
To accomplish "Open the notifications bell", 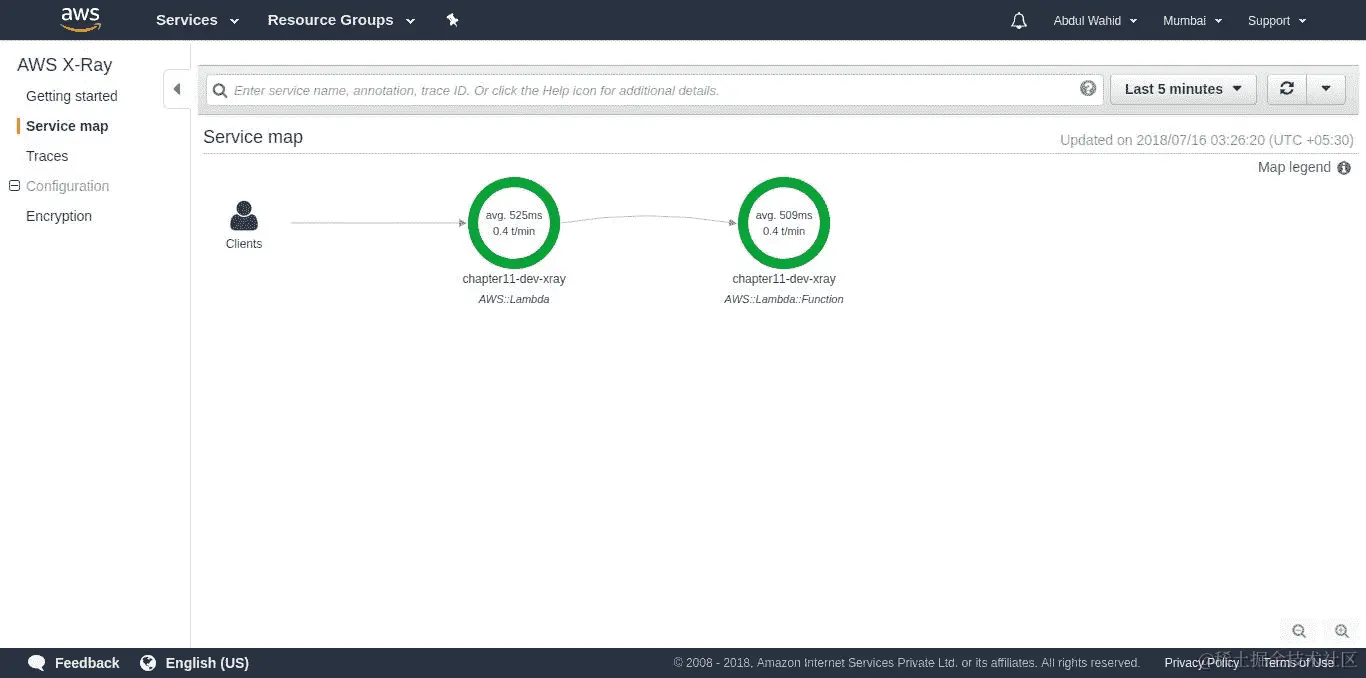I will pyautogui.click(x=1019, y=20).
